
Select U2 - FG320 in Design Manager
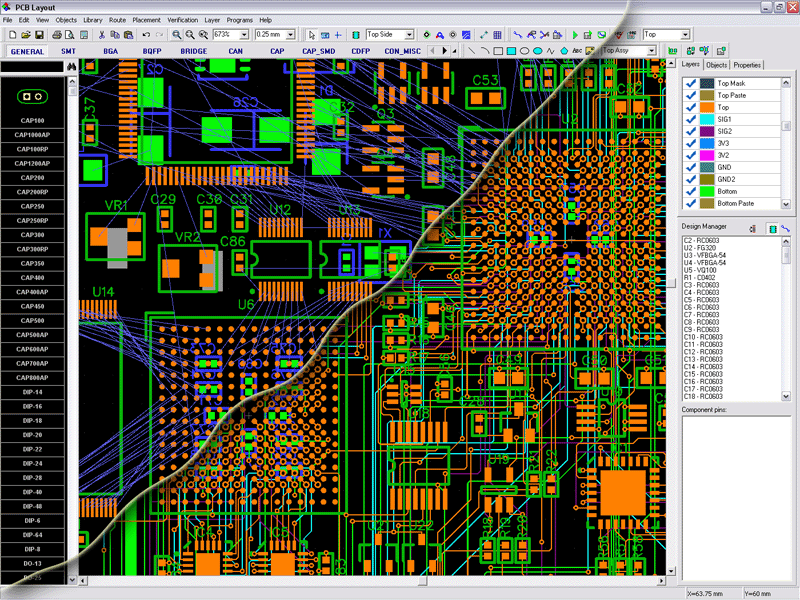(700, 248)
